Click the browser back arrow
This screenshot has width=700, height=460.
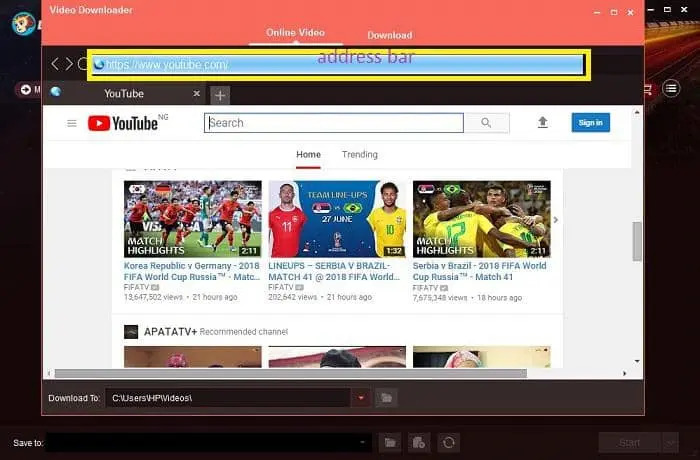tap(56, 64)
